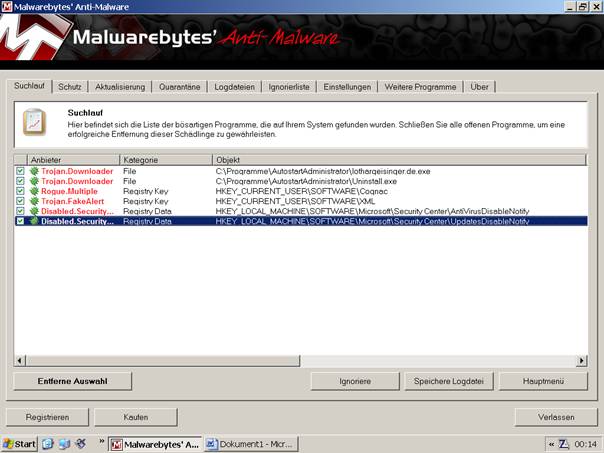The height and width of the screenshot is (453, 604).
Task: Uncheck the UpdatesDisableNotify entry checkbox
Action: pos(20,221)
